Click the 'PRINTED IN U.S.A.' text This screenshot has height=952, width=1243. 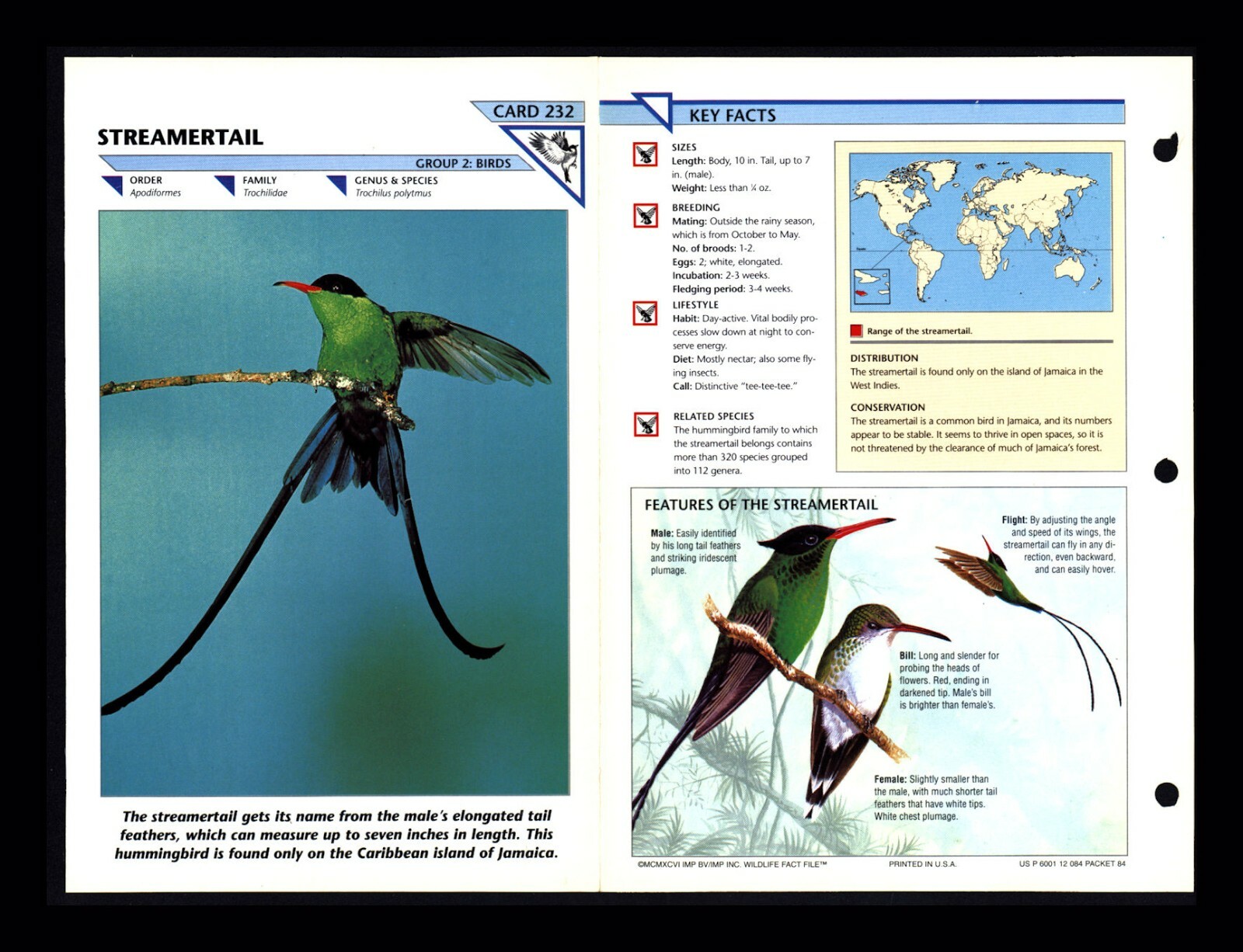pyautogui.click(x=922, y=863)
